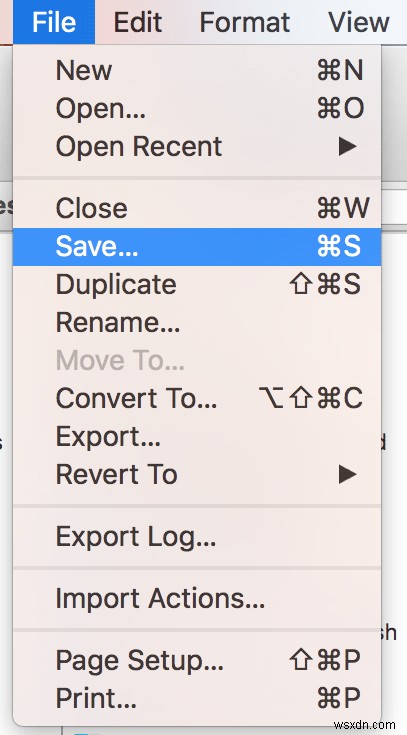Open the Edit menu
Screen dimensions: 407x735
coord(138,22)
